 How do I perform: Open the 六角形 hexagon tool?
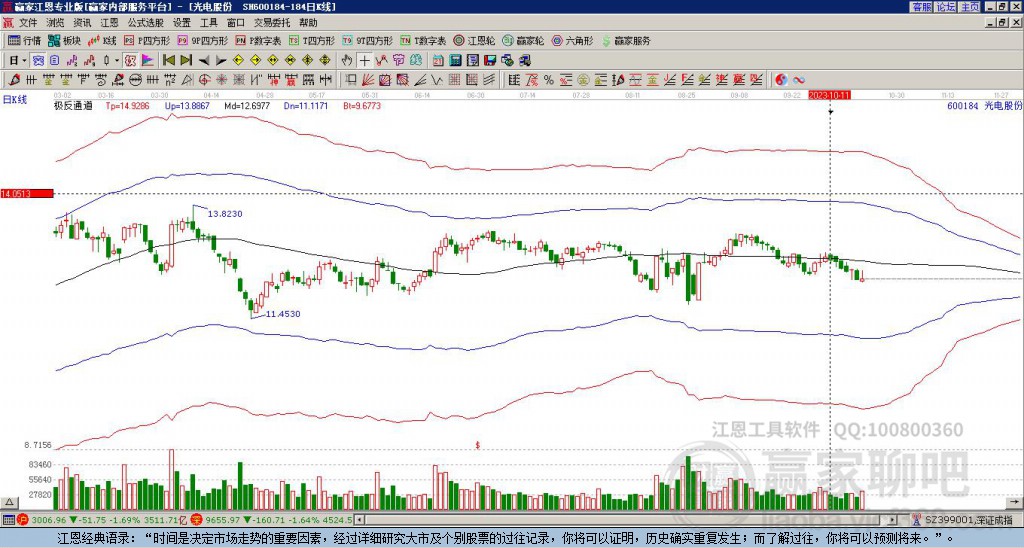pos(572,40)
